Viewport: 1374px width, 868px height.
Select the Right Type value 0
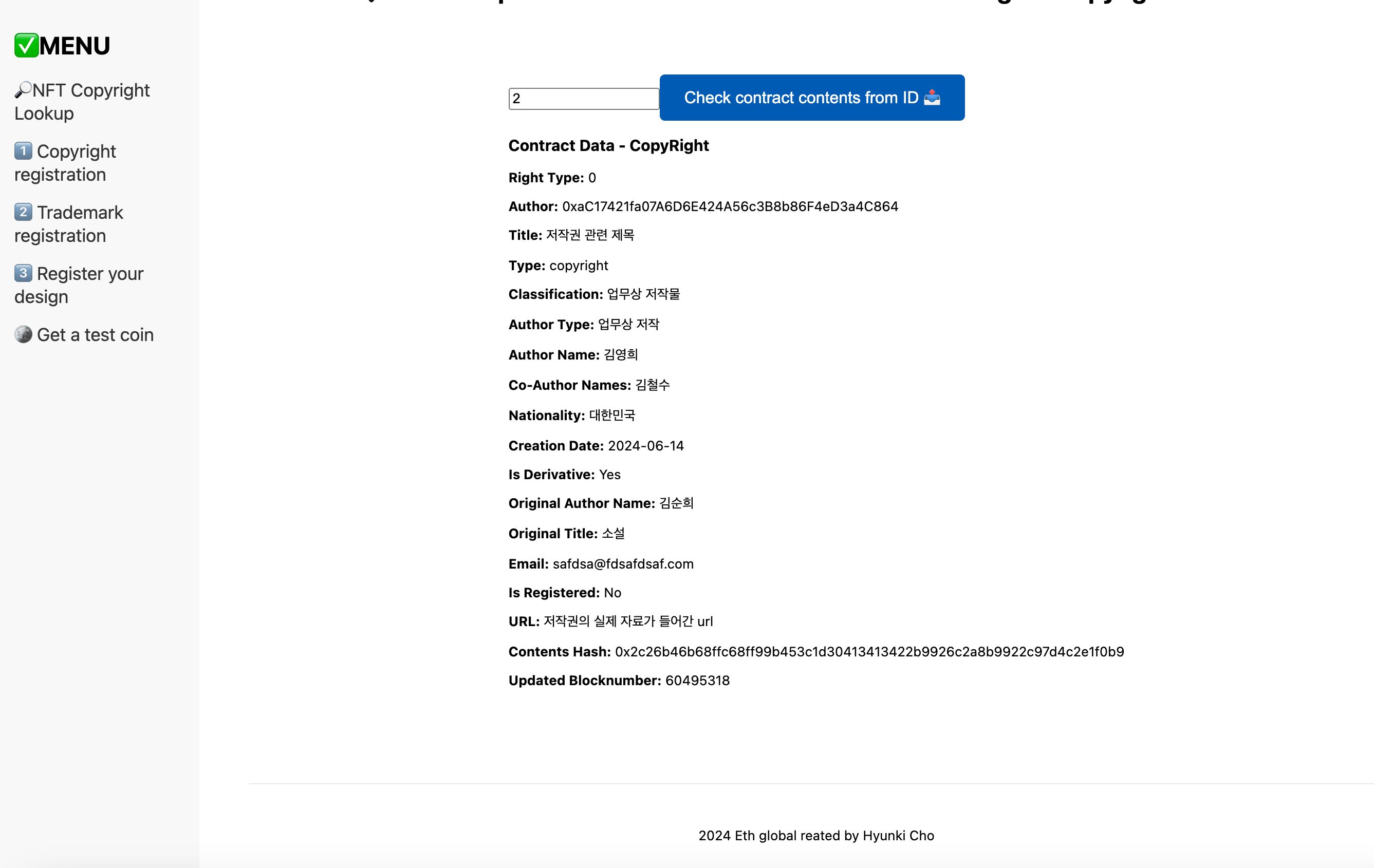pos(592,178)
